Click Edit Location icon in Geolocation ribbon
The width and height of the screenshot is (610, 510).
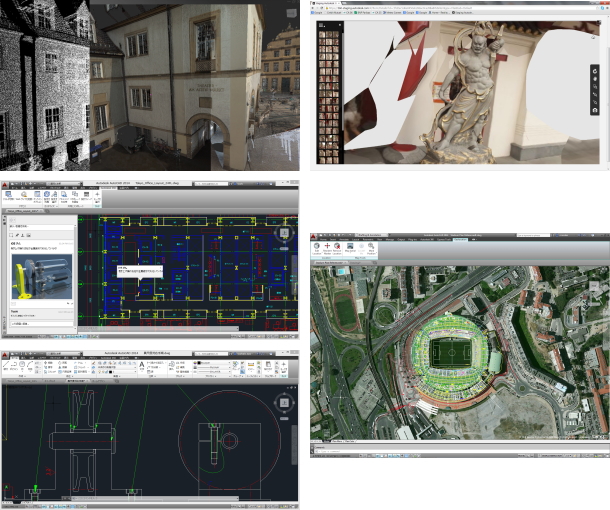(x=319, y=247)
